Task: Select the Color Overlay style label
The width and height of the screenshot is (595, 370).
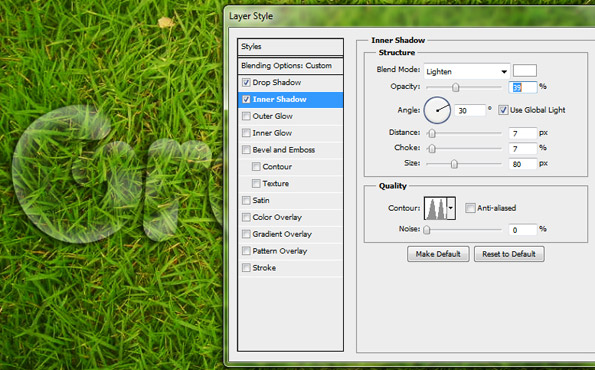Action: [277, 217]
